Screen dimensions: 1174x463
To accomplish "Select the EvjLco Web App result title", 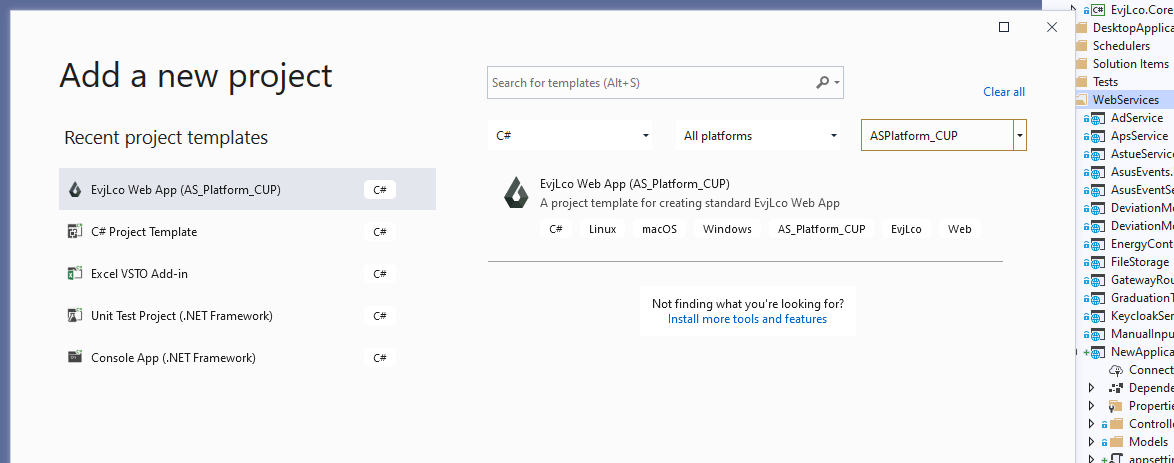I will coord(635,184).
